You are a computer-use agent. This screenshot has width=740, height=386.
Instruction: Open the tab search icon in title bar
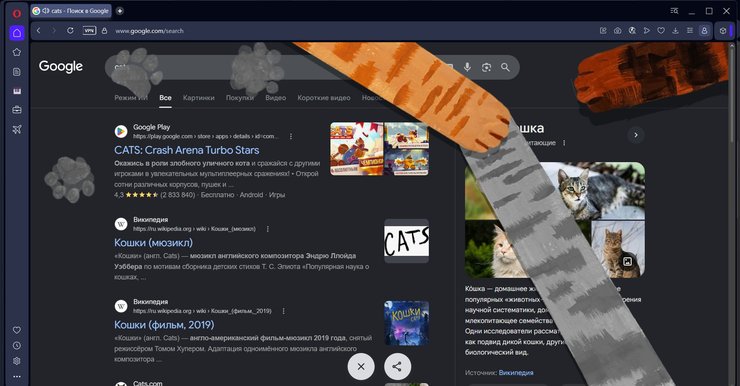[674, 11]
